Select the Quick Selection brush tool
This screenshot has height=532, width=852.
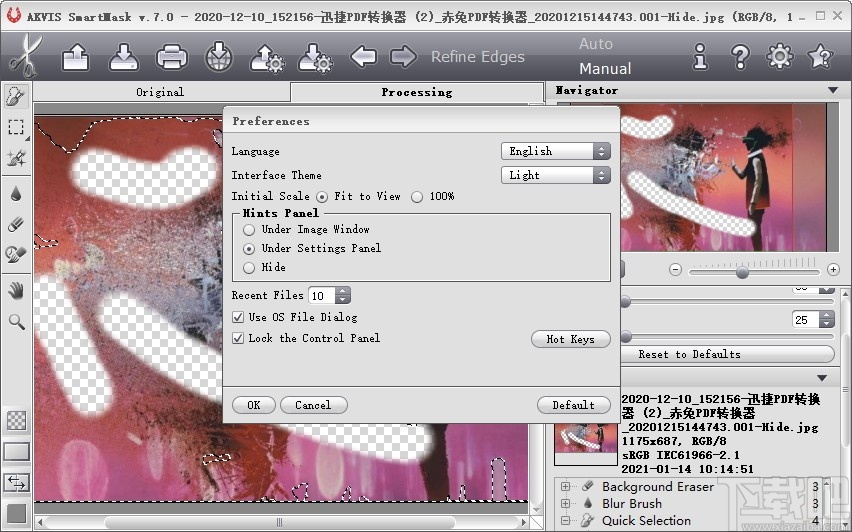[16, 96]
